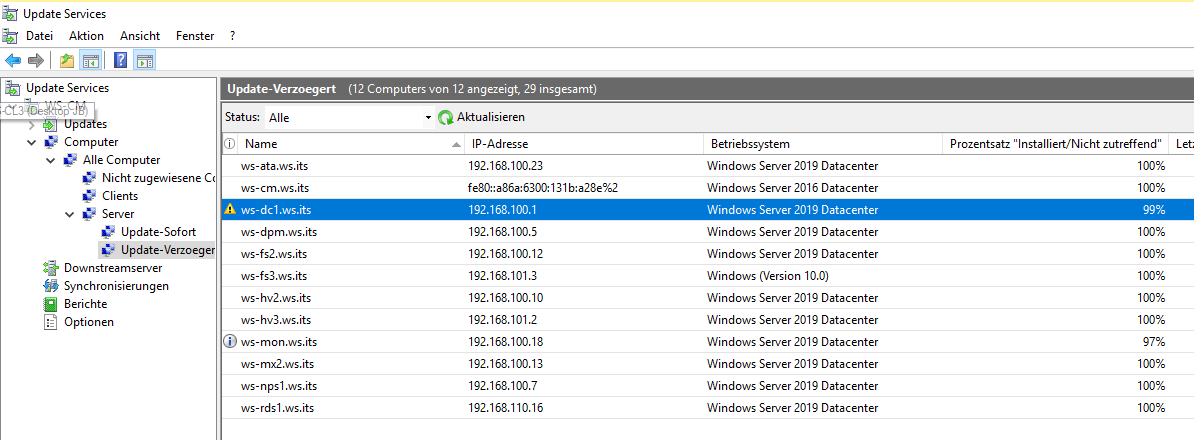Click the Windows Server 2016 Datacenter cell

click(792, 188)
